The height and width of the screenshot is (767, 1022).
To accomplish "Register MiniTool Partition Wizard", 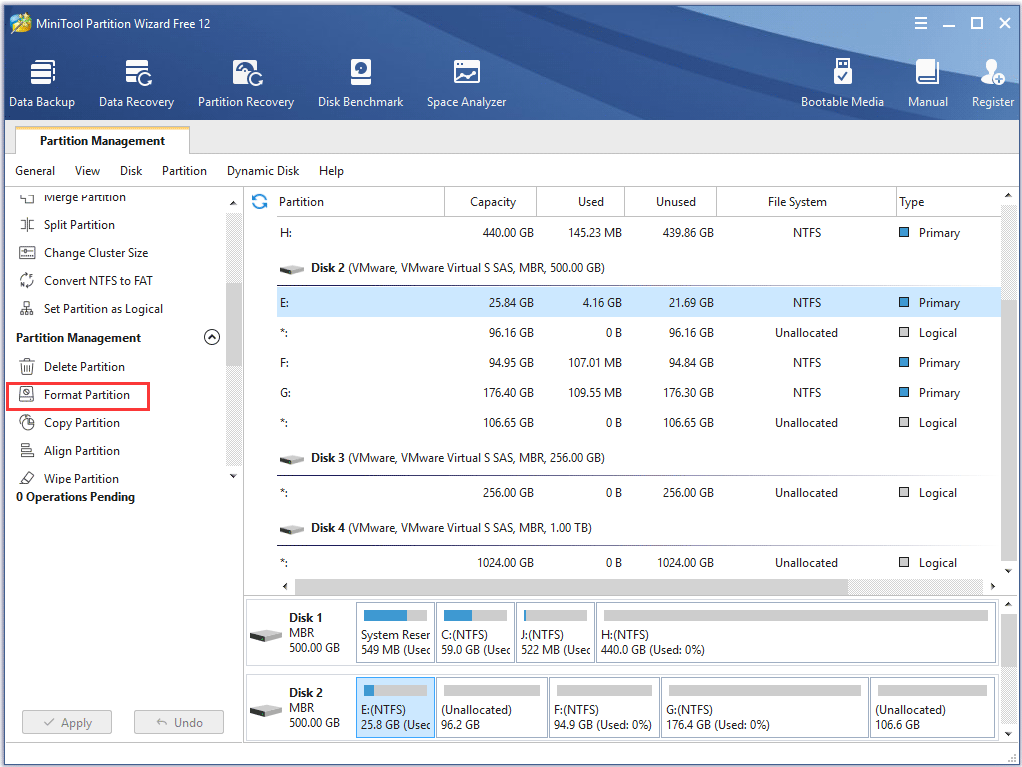I will 991,80.
